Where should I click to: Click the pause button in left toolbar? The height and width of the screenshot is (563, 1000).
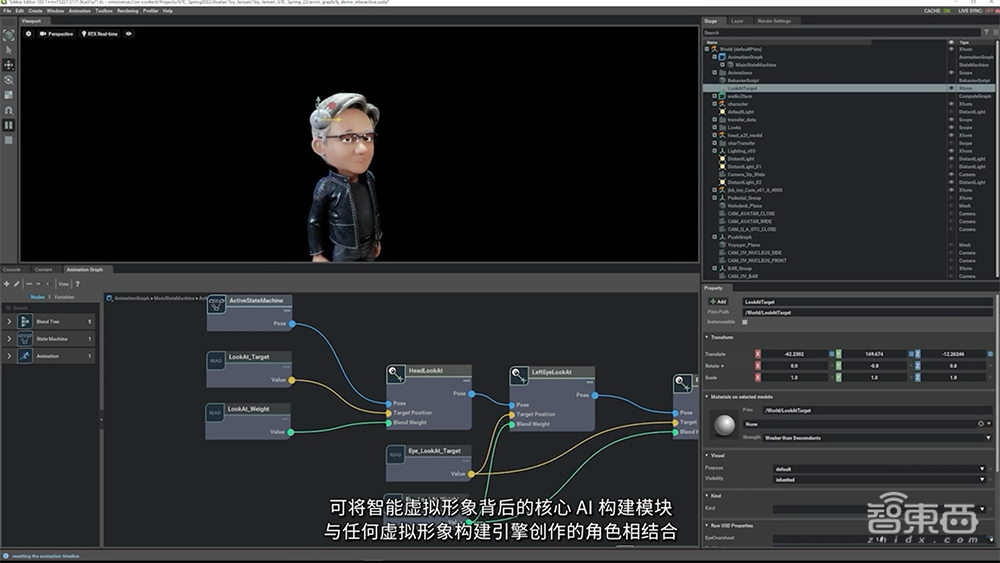[9, 125]
